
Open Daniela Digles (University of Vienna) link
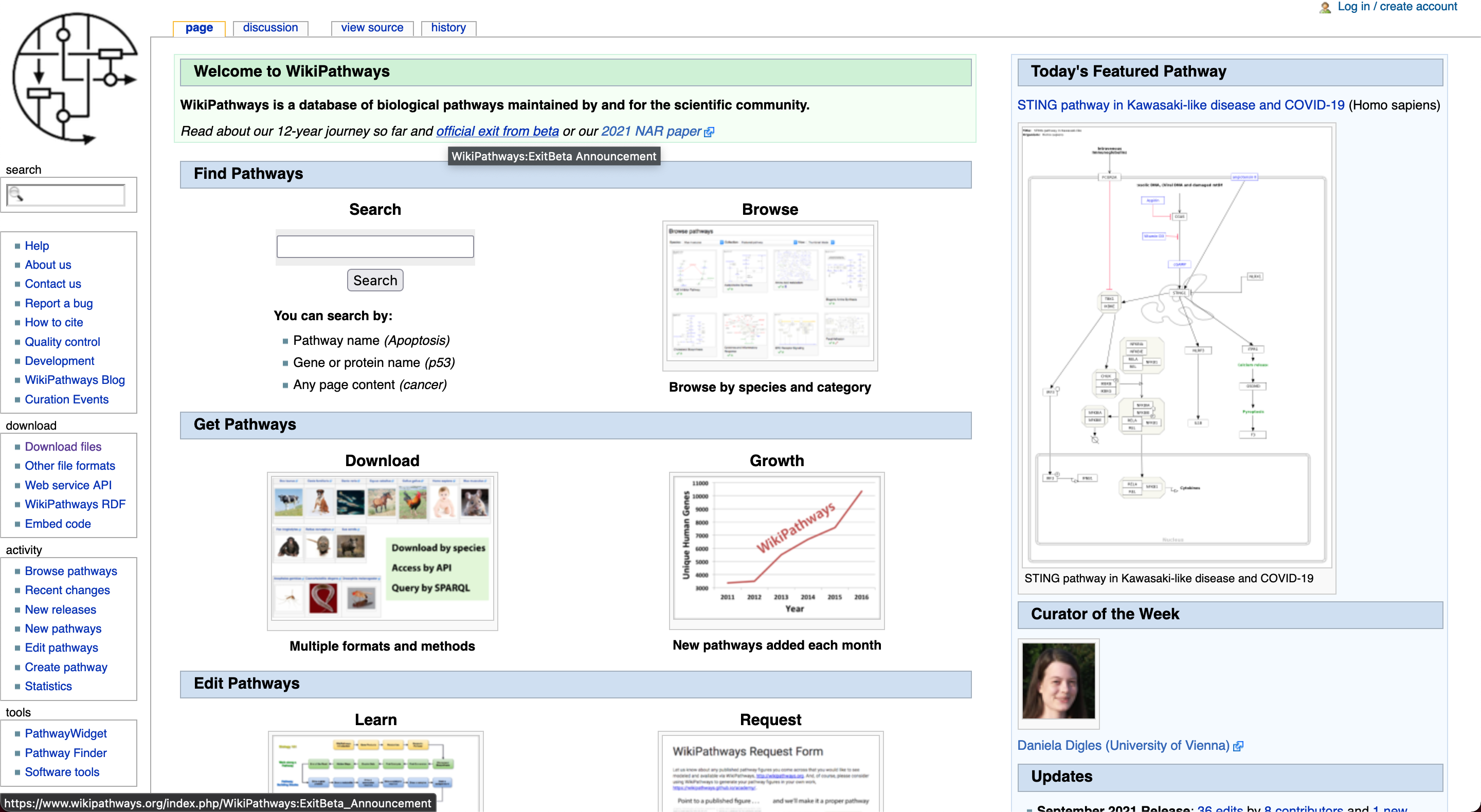point(1124,745)
